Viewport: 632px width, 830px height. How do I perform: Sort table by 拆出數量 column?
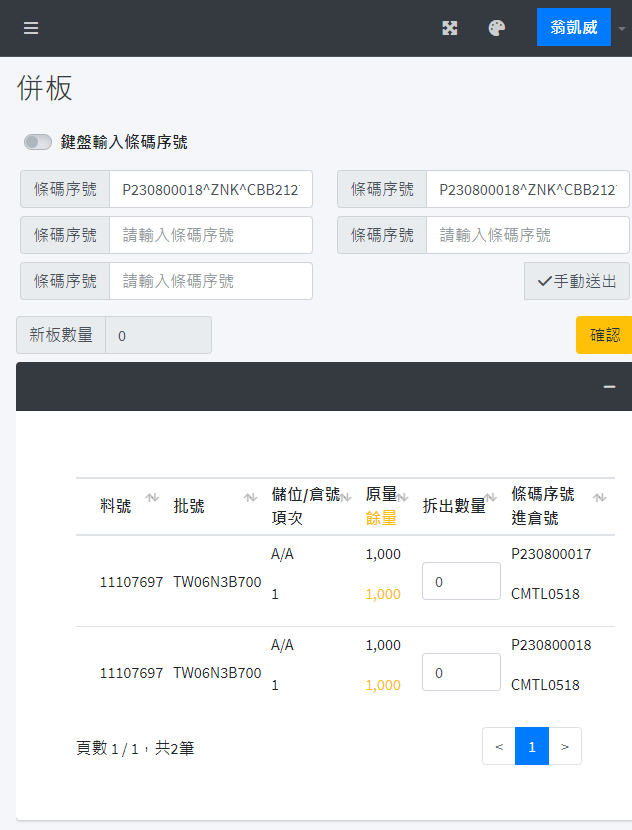point(491,498)
